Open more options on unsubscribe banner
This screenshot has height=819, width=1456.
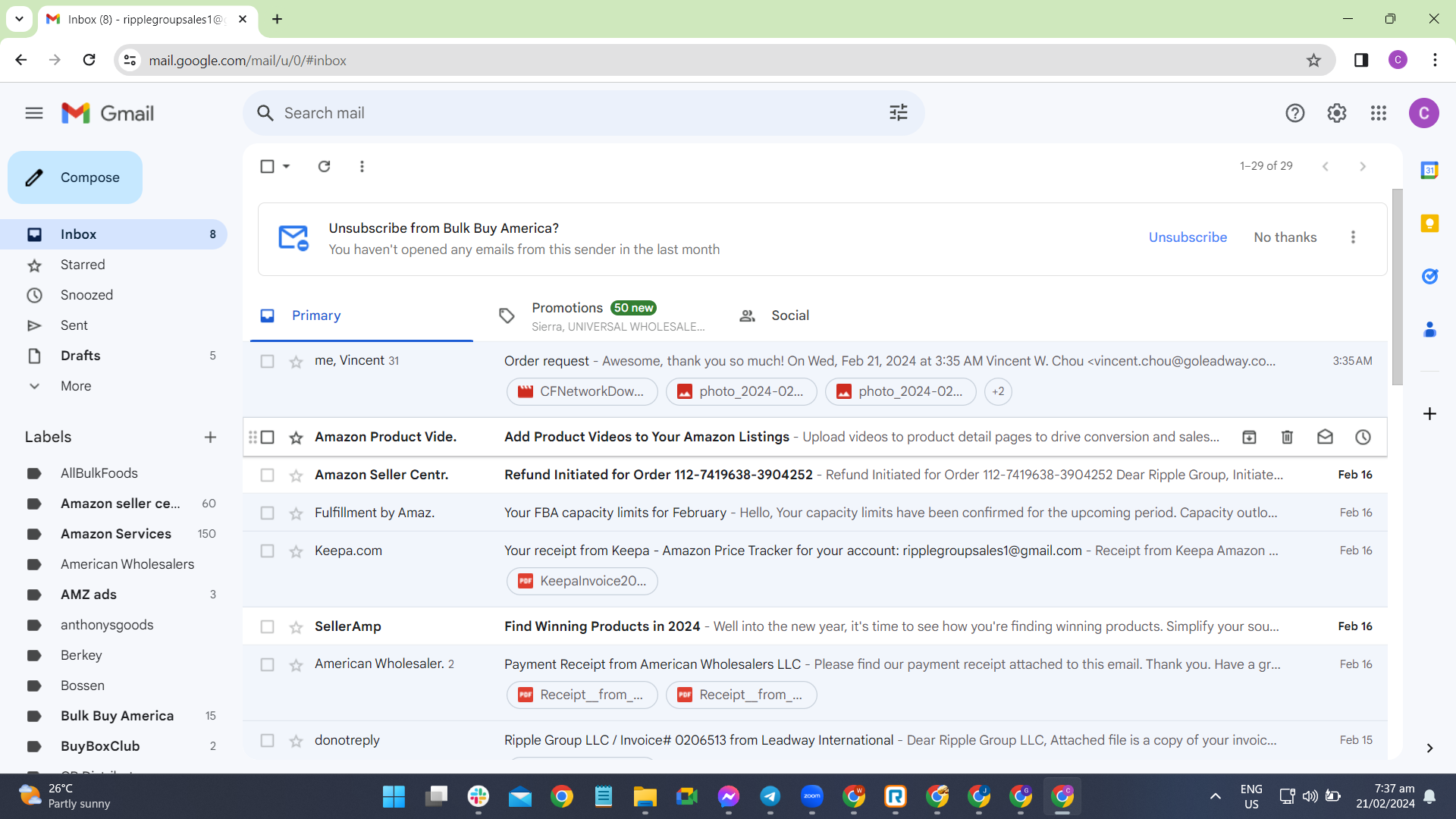(x=1353, y=237)
